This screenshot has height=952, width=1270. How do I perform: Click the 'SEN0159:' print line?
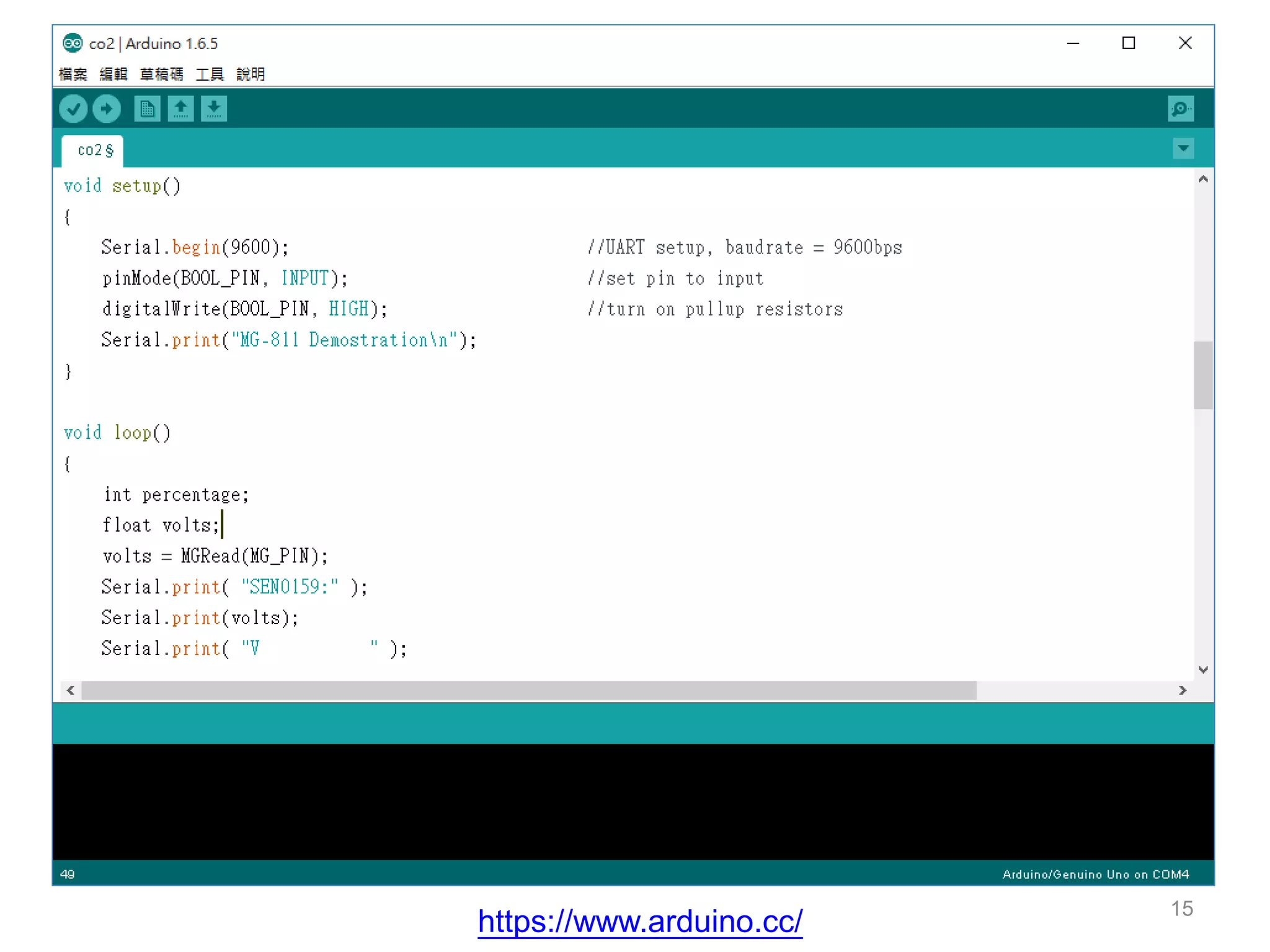coord(234,587)
